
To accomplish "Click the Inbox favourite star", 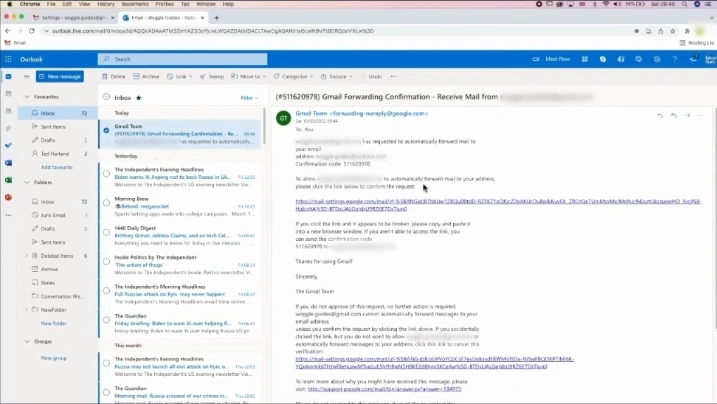I will coord(139,98).
